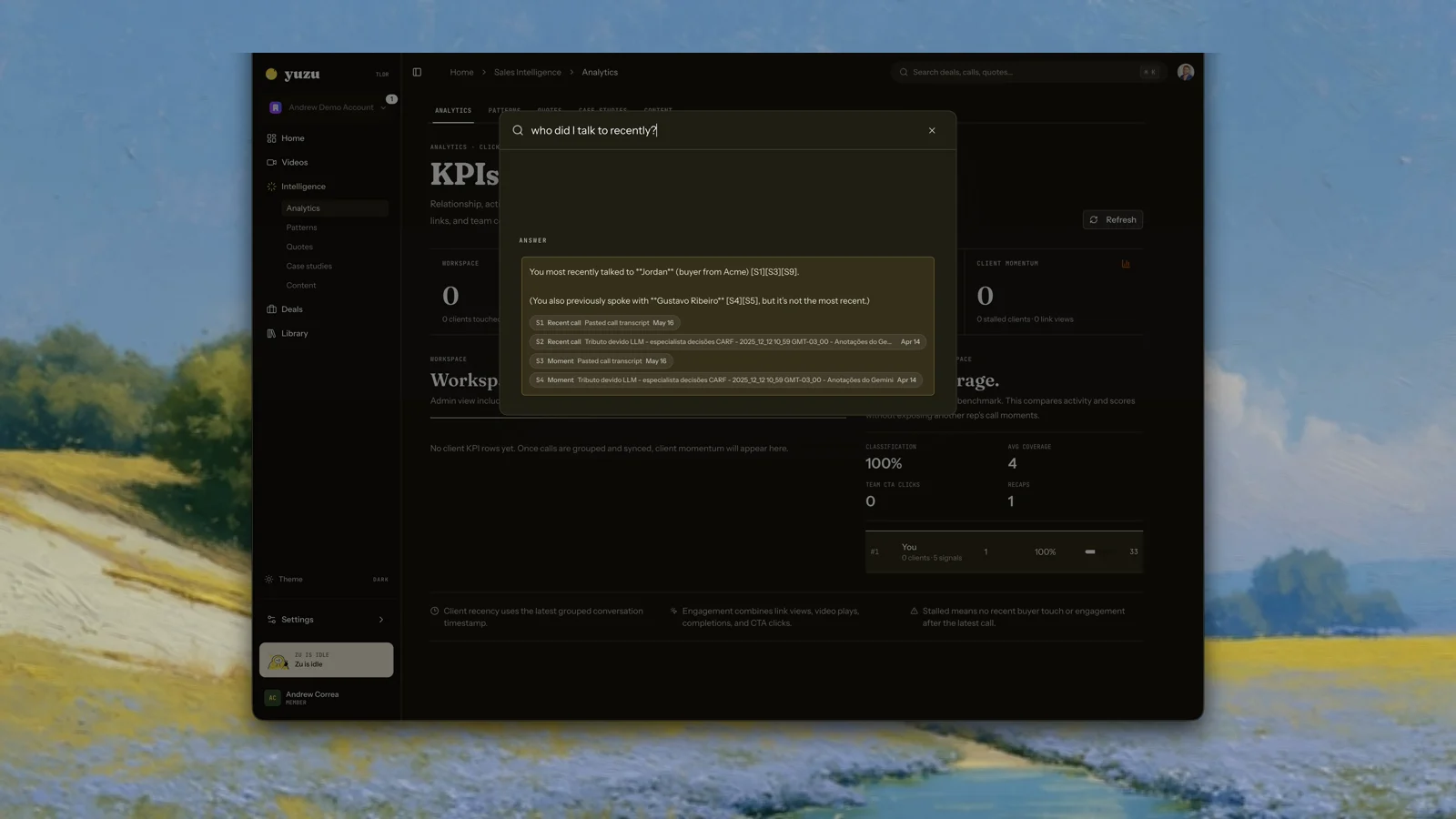1456x819 pixels.
Task: Click the You leaderboard row
Action: point(1004,551)
